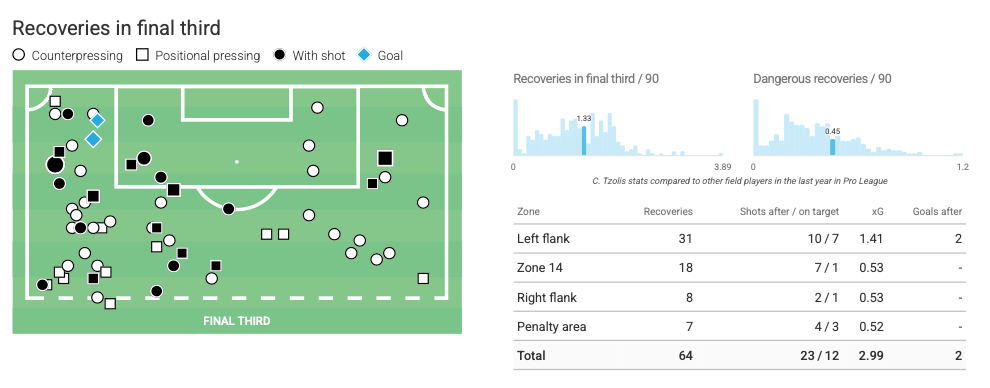The width and height of the screenshot is (990, 388).
Task: Click the Recoveries column header
Action: point(668,211)
